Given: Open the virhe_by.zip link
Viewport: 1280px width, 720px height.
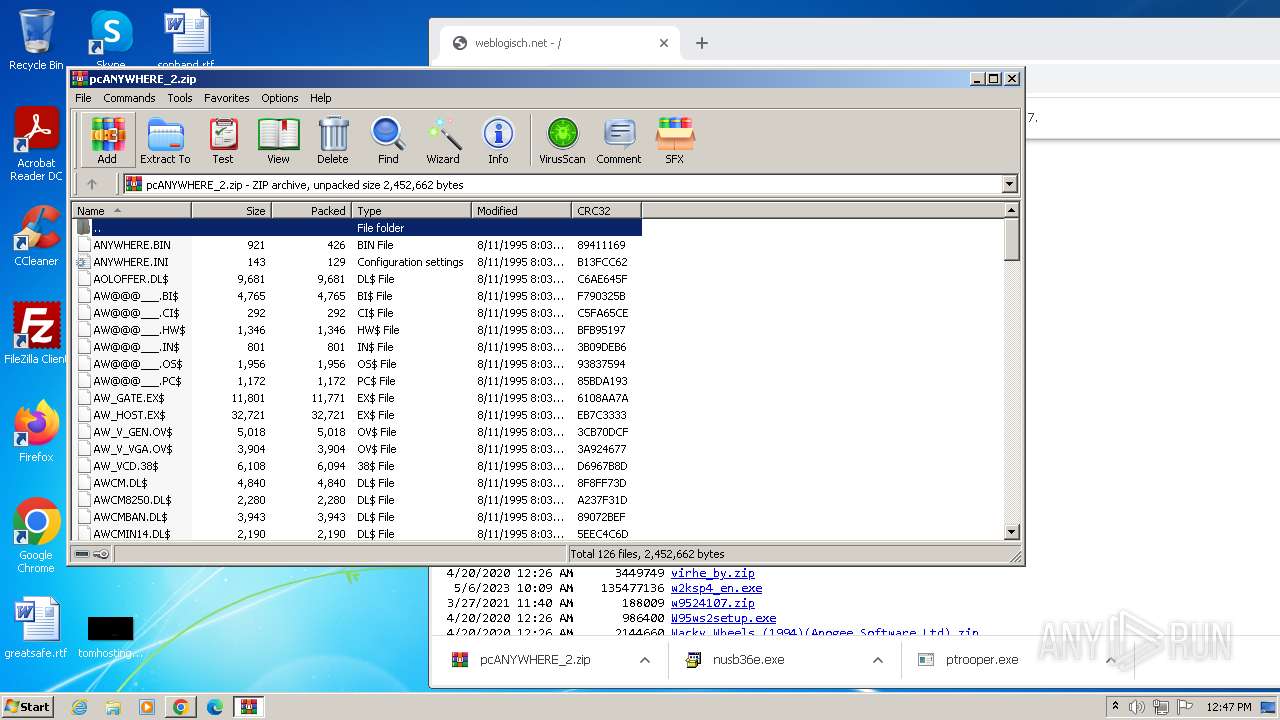Looking at the screenshot, I should pyautogui.click(x=713, y=573).
